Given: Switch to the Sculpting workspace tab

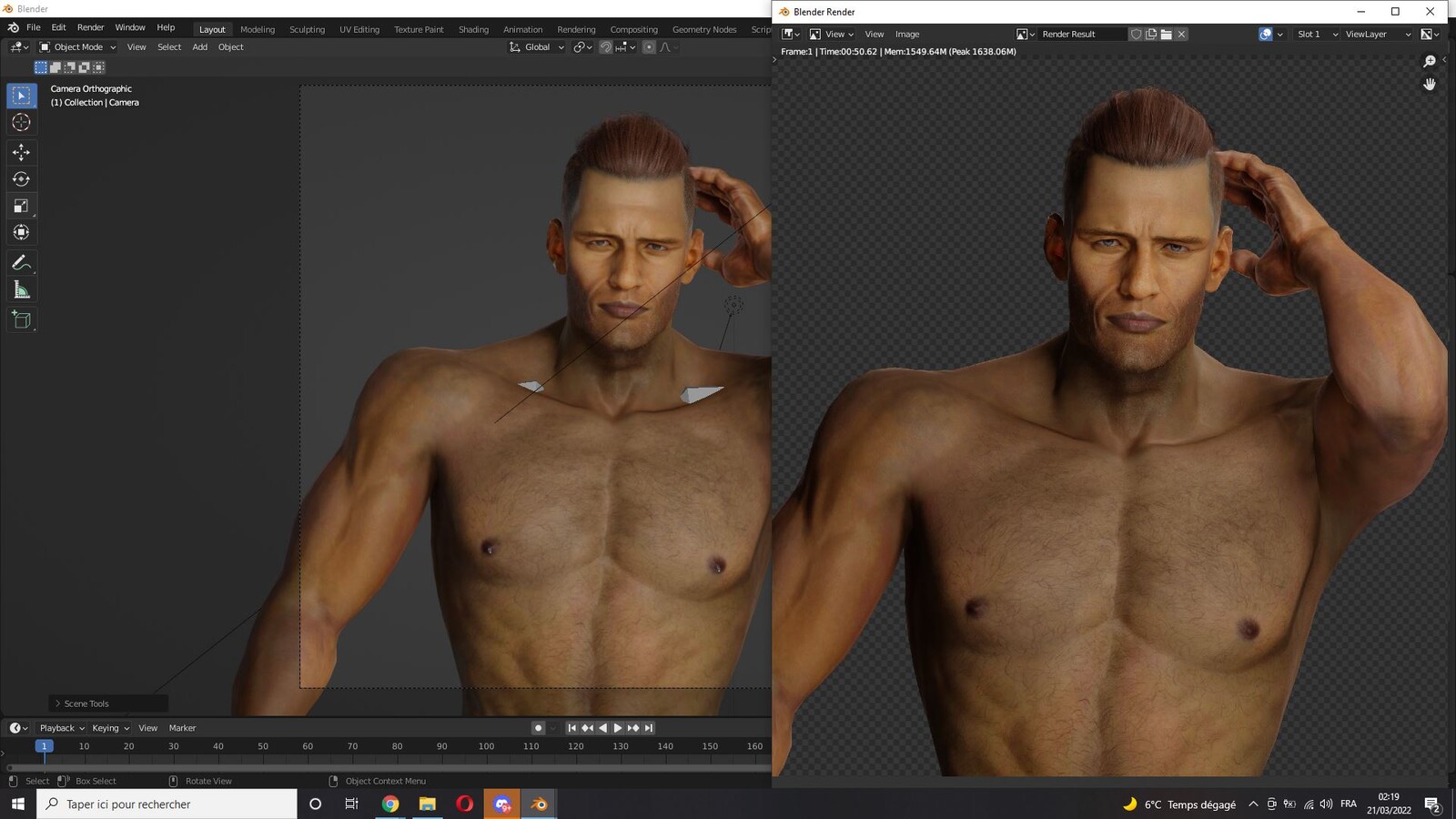Looking at the screenshot, I should point(307,29).
